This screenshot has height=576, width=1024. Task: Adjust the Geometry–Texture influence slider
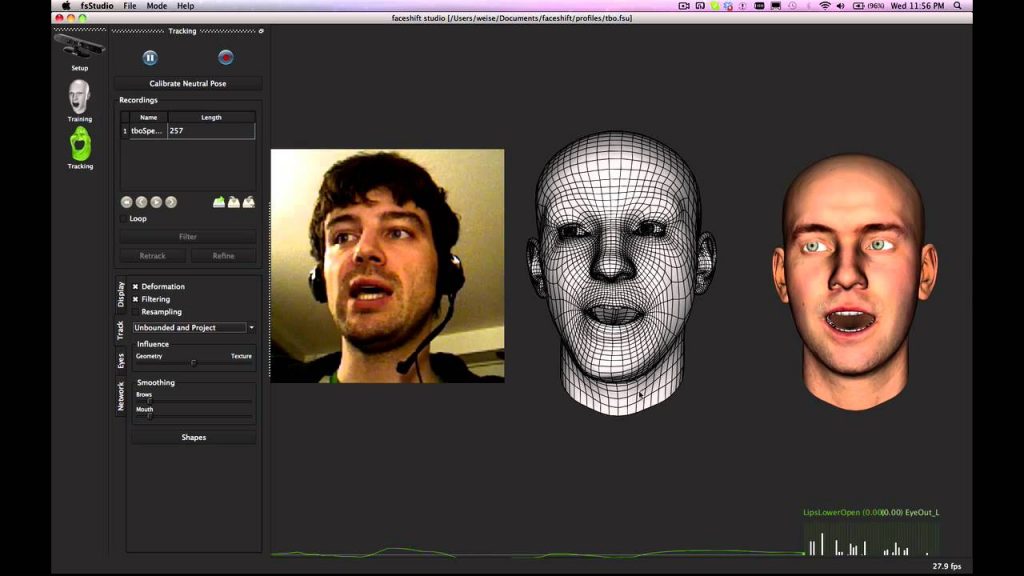click(x=193, y=363)
